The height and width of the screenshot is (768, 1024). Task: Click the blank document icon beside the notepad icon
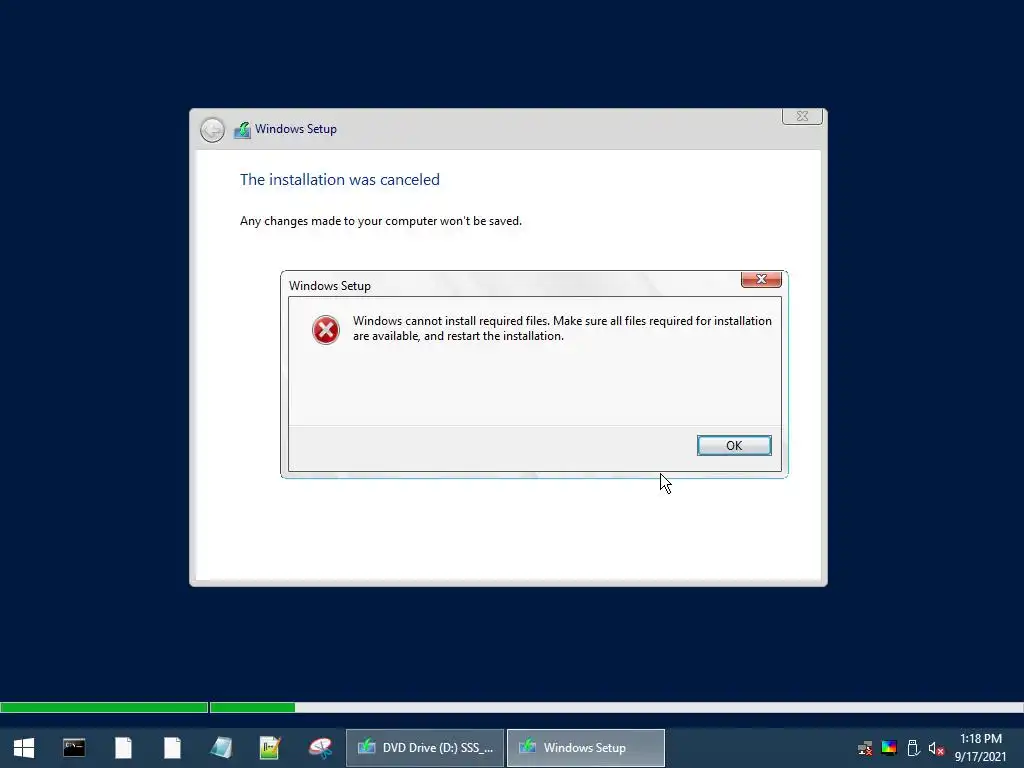pos(172,748)
